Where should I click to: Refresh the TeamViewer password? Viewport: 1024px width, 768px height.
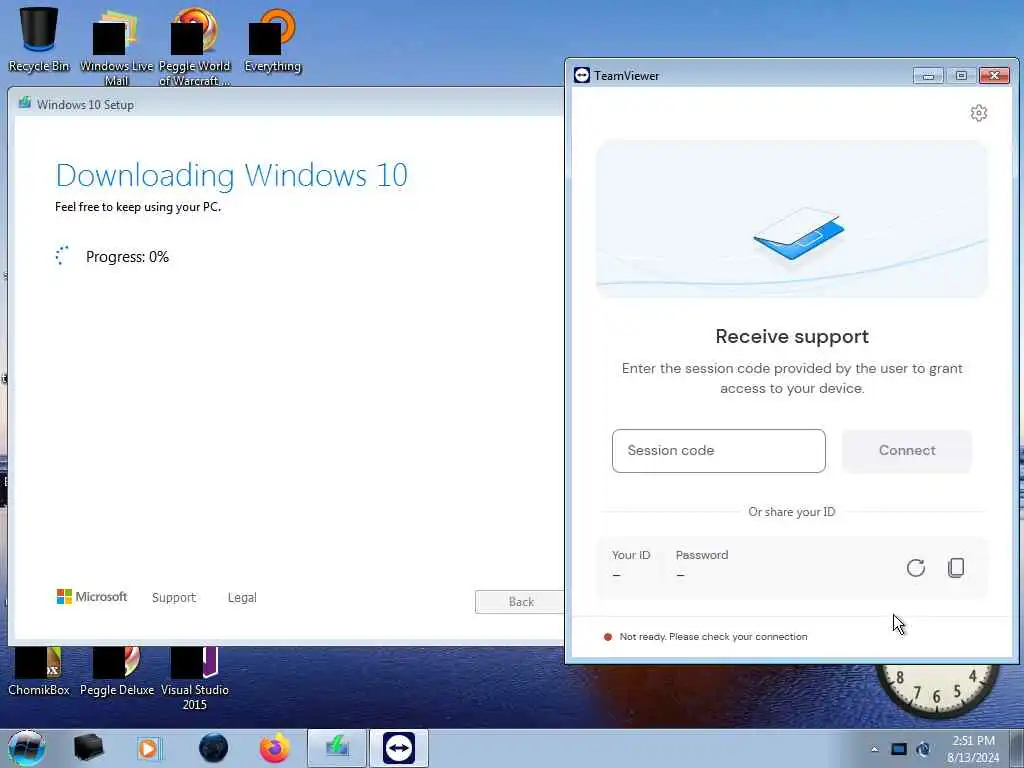[916, 568]
